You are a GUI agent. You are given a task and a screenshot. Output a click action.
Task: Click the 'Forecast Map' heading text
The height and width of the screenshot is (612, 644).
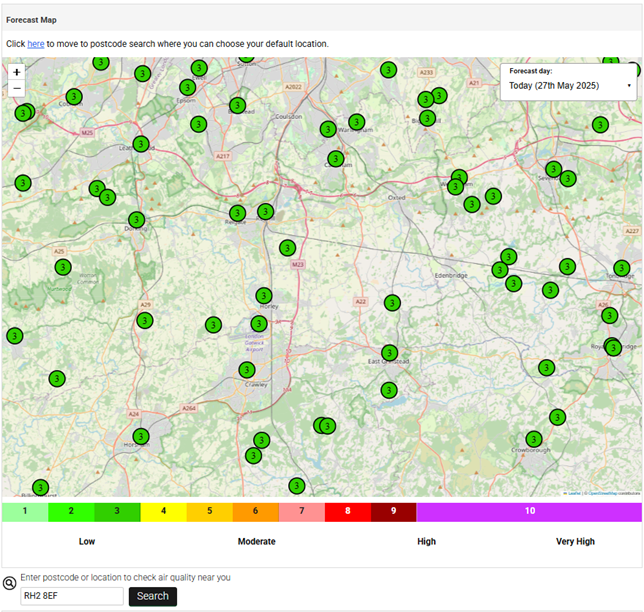(x=32, y=20)
